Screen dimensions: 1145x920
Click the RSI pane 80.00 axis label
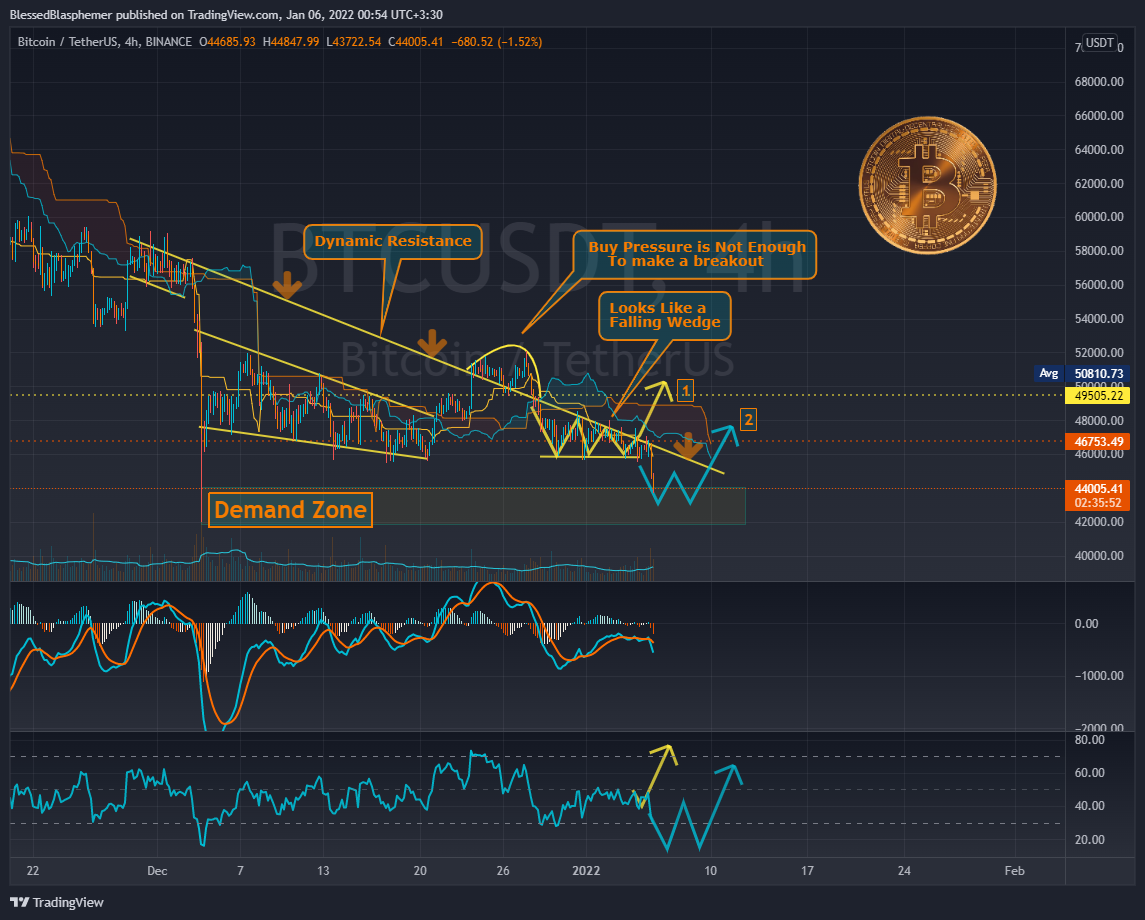point(1090,740)
